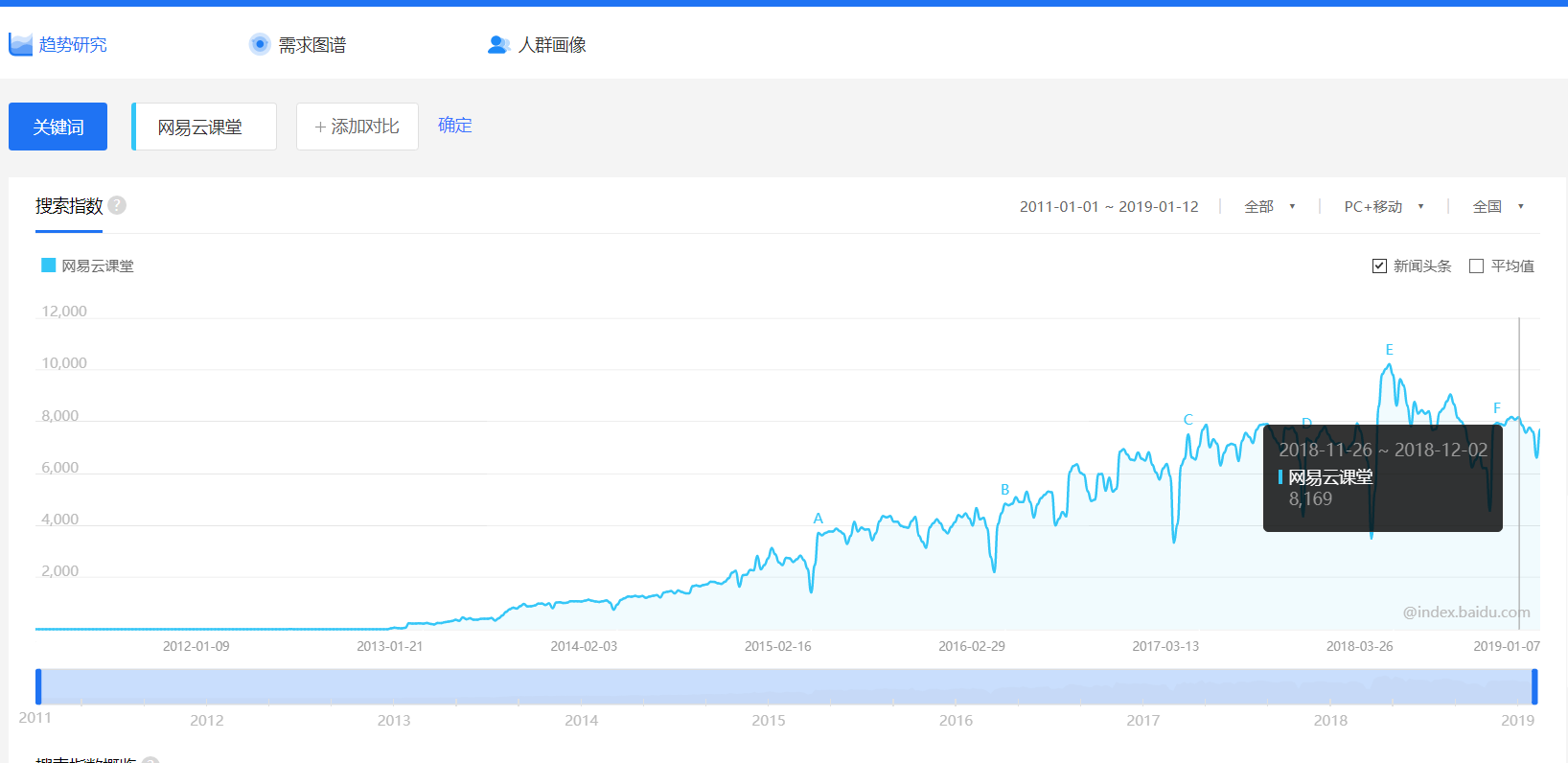Toggle the 网易云课堂 legend series
The image size is (1568, 763).
87,266
